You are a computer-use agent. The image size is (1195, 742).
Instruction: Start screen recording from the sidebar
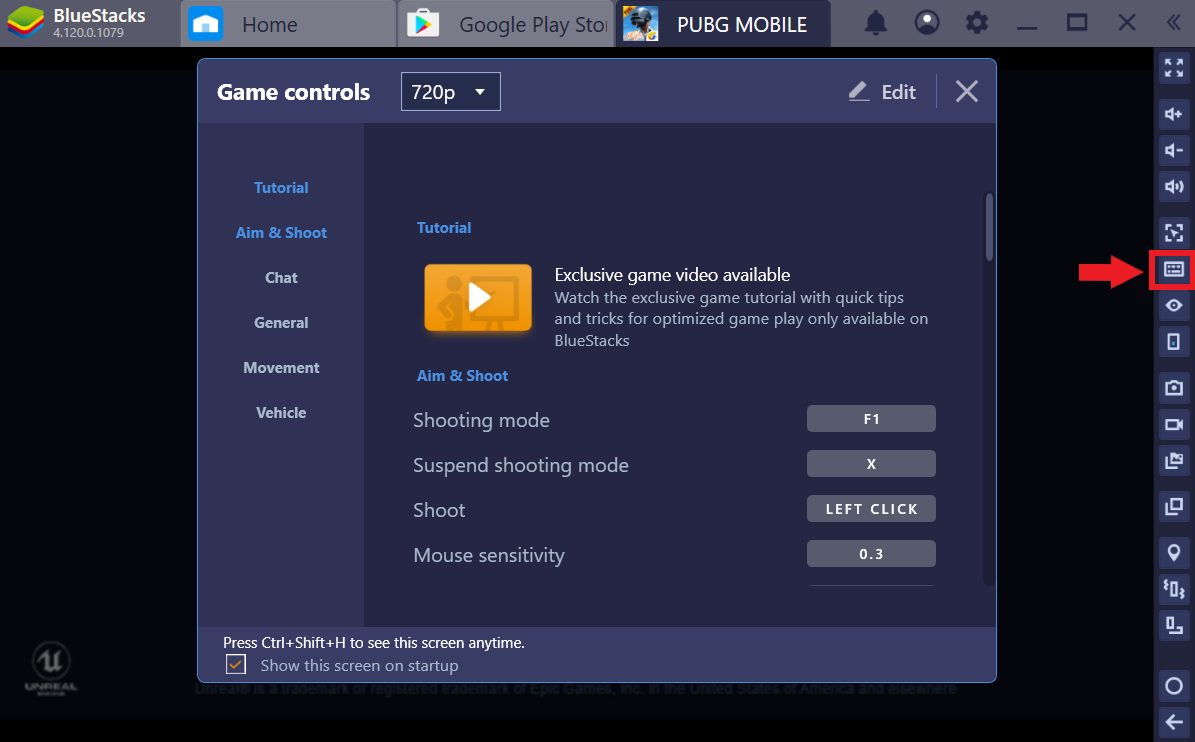[1174, 424]
